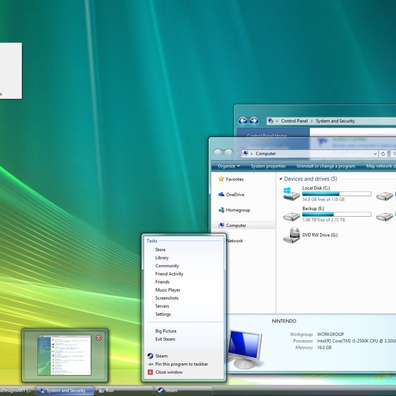
Task: Refresh the Computer window
Action: click(x=383, y=154)
